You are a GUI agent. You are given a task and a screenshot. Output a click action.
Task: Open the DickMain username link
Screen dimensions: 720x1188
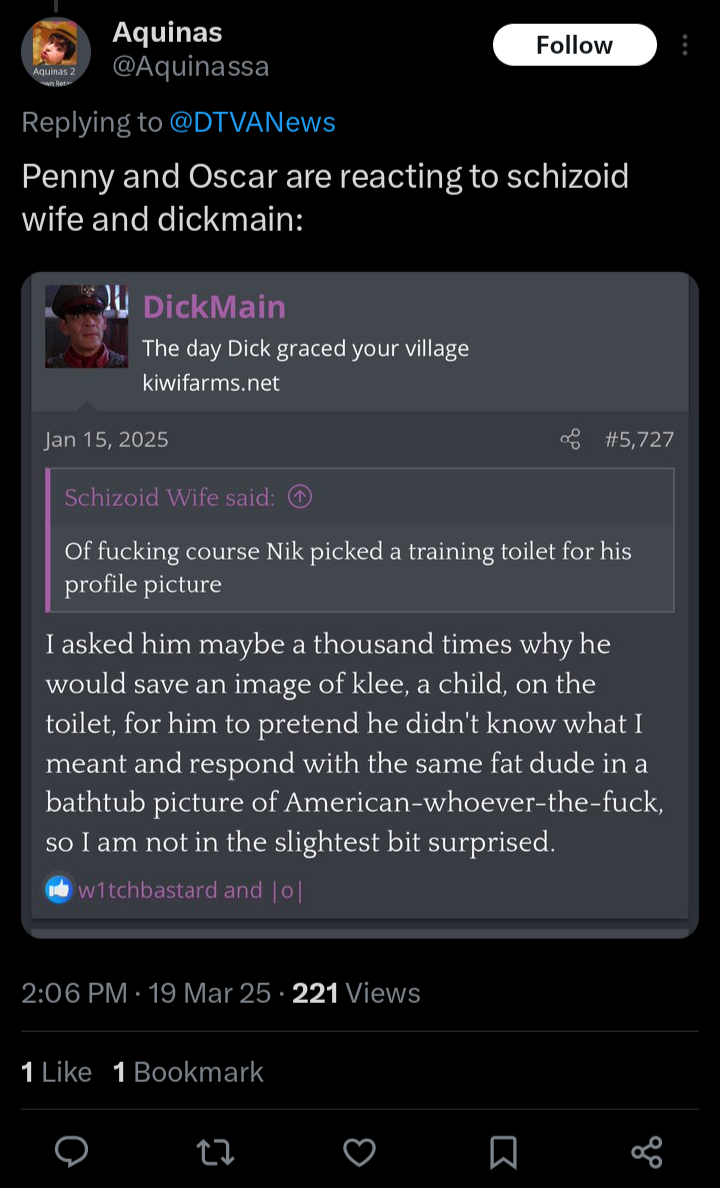click(214, 307)
